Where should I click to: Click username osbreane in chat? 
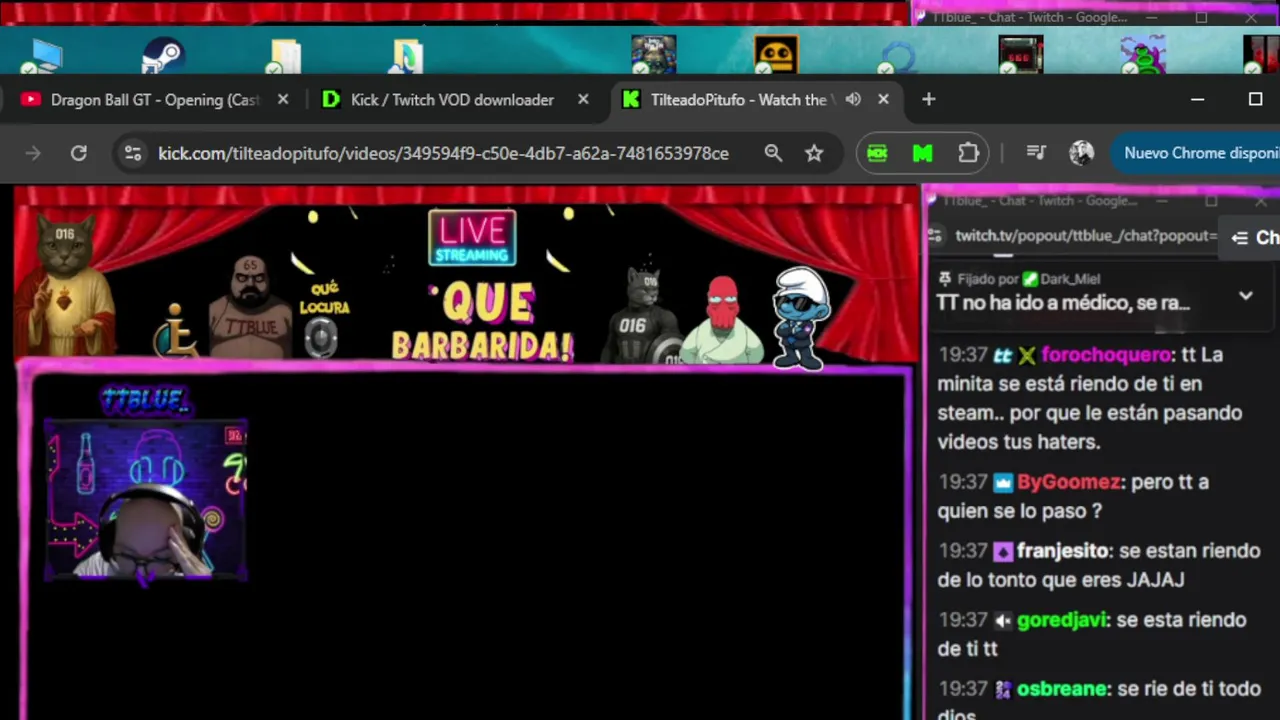tap(1062, 688)
